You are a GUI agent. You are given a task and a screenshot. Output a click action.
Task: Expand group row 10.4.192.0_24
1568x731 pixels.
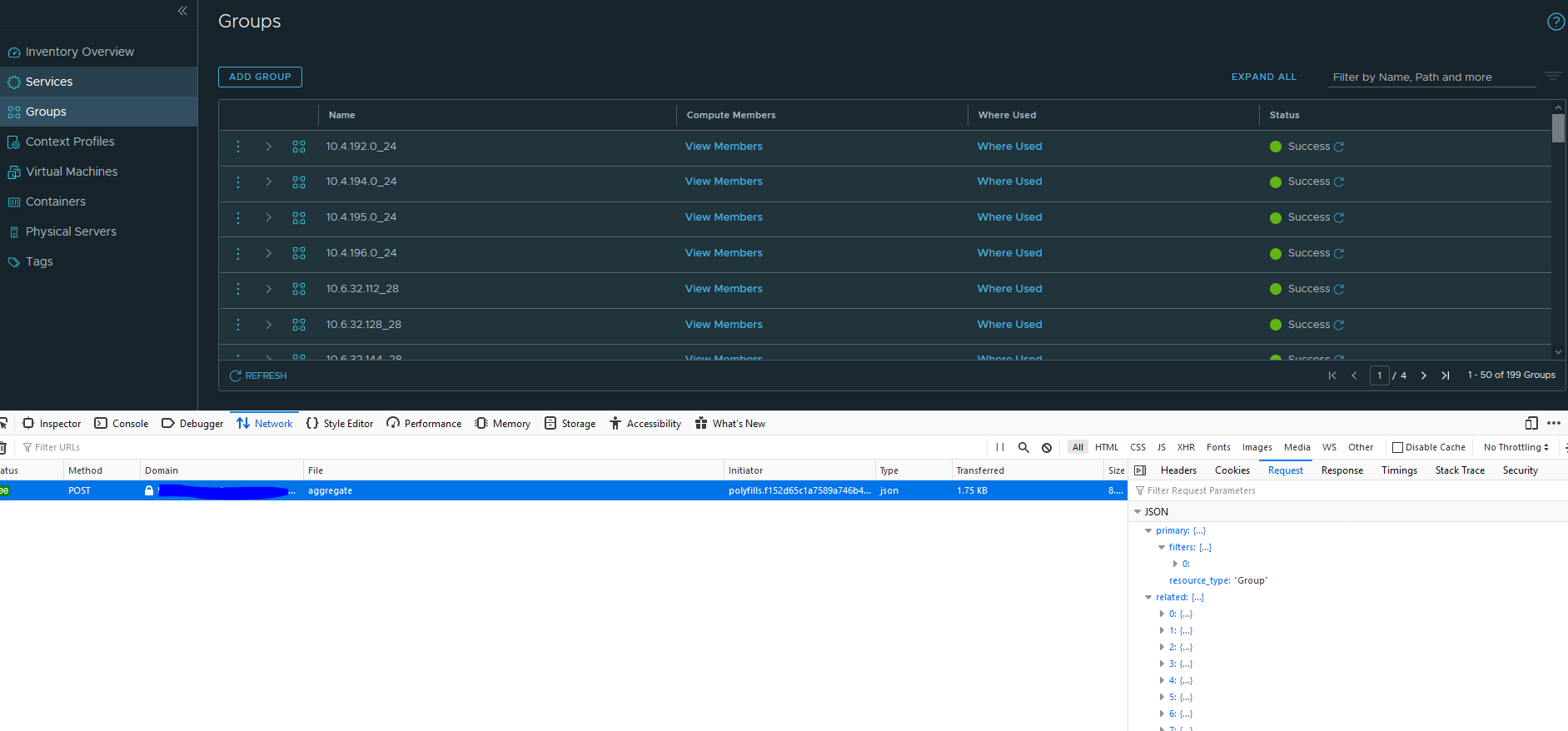(269, 147)
